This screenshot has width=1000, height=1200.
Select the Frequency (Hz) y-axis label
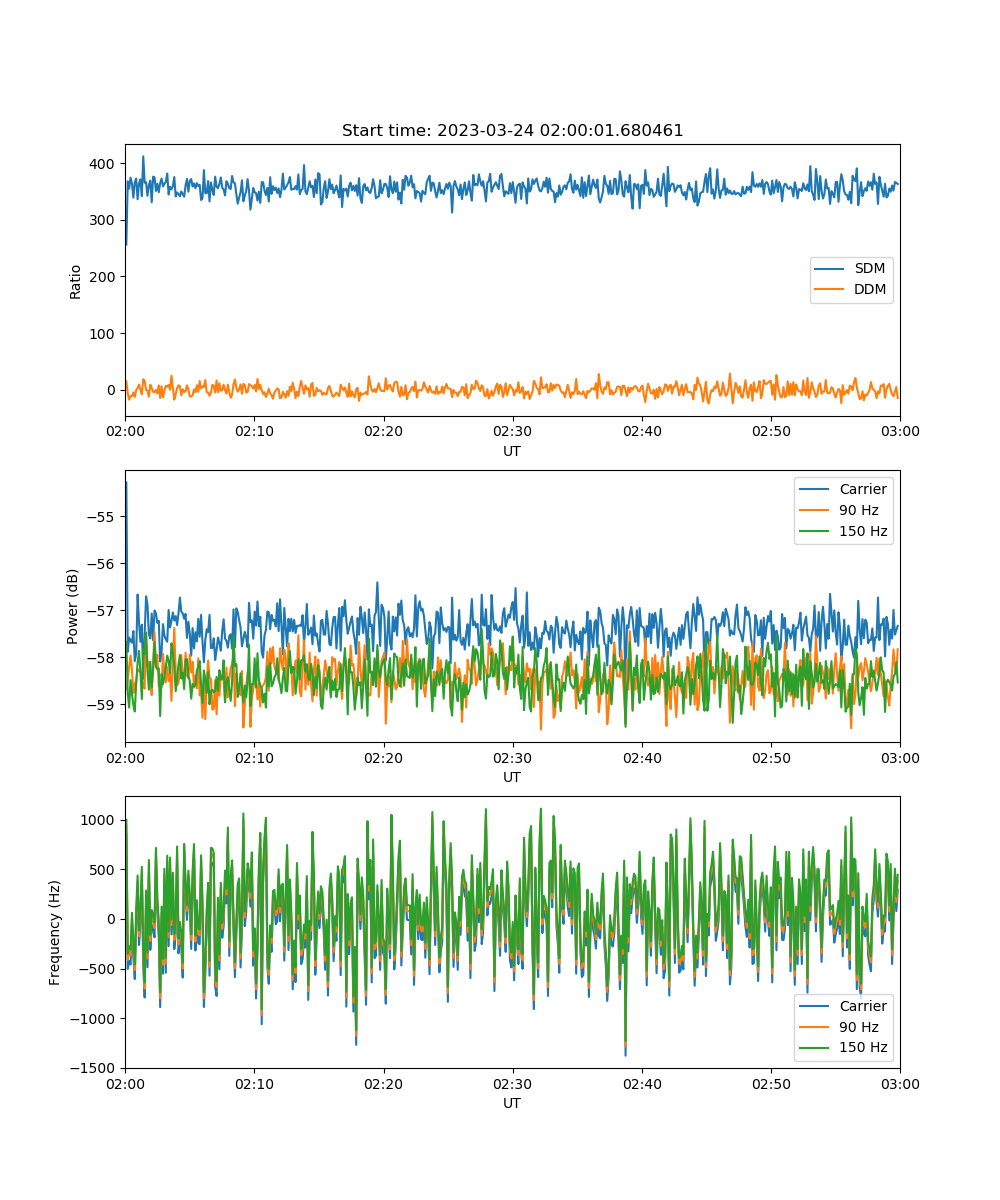tap(56, 933)
